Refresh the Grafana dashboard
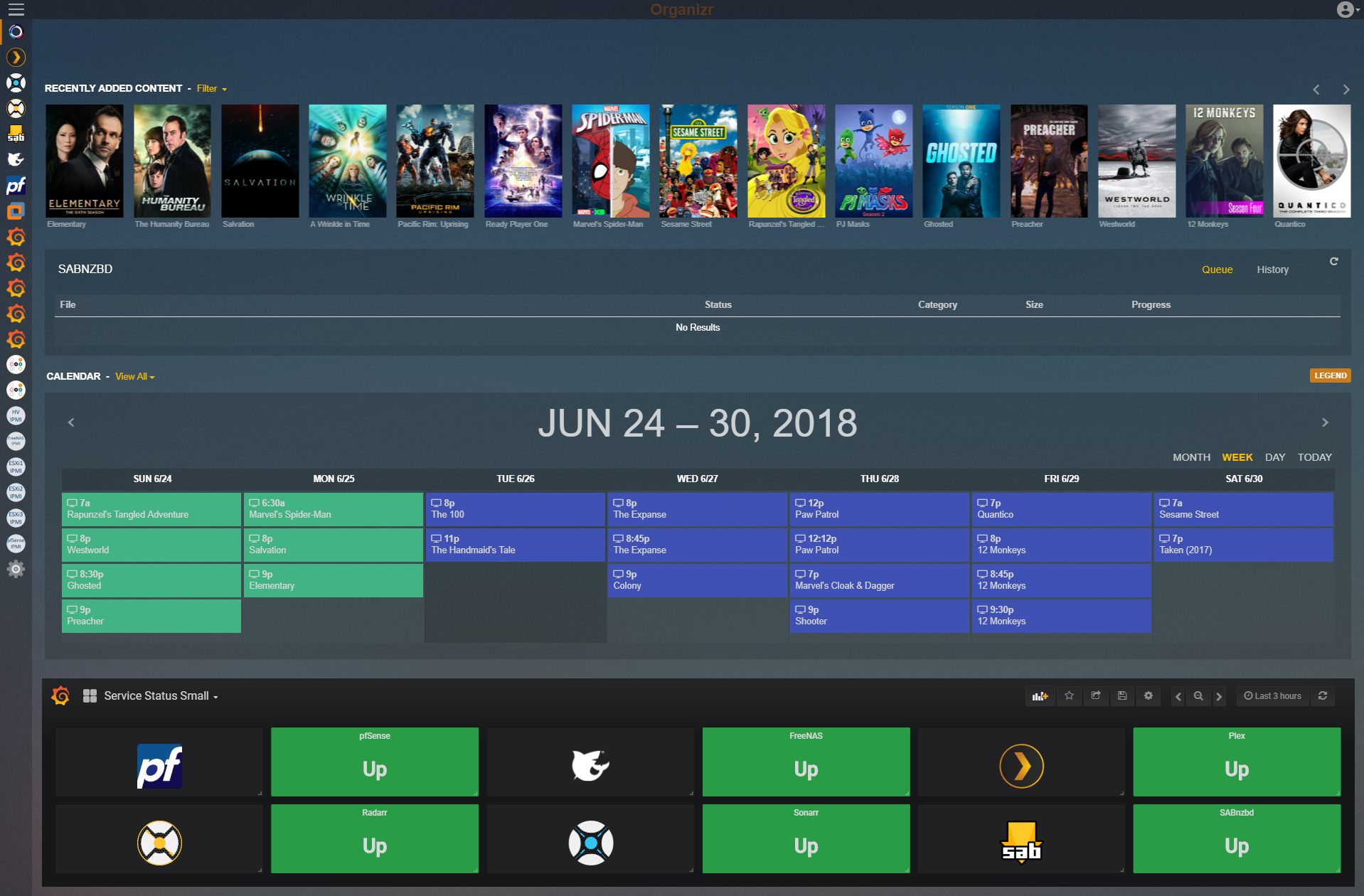Viewport: 1364px width, 896px height. tap(1323, 696)
